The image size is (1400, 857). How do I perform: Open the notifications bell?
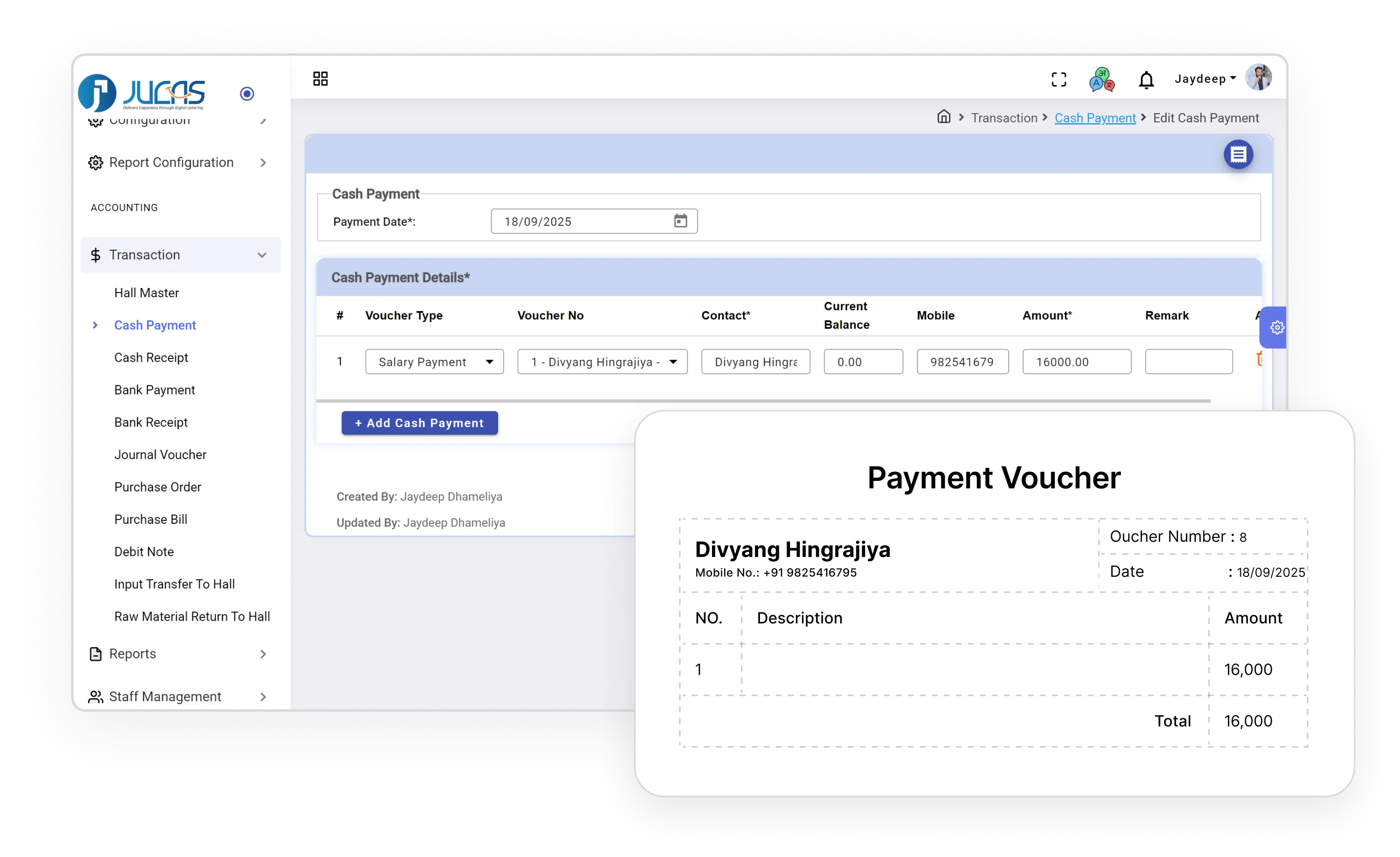coord(1147,79)
